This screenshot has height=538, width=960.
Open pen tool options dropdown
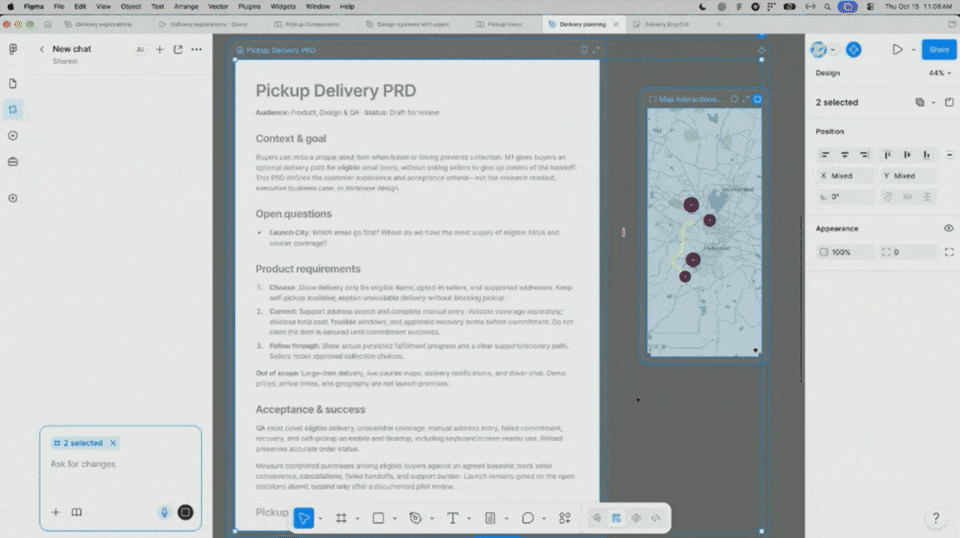point(432,519)
